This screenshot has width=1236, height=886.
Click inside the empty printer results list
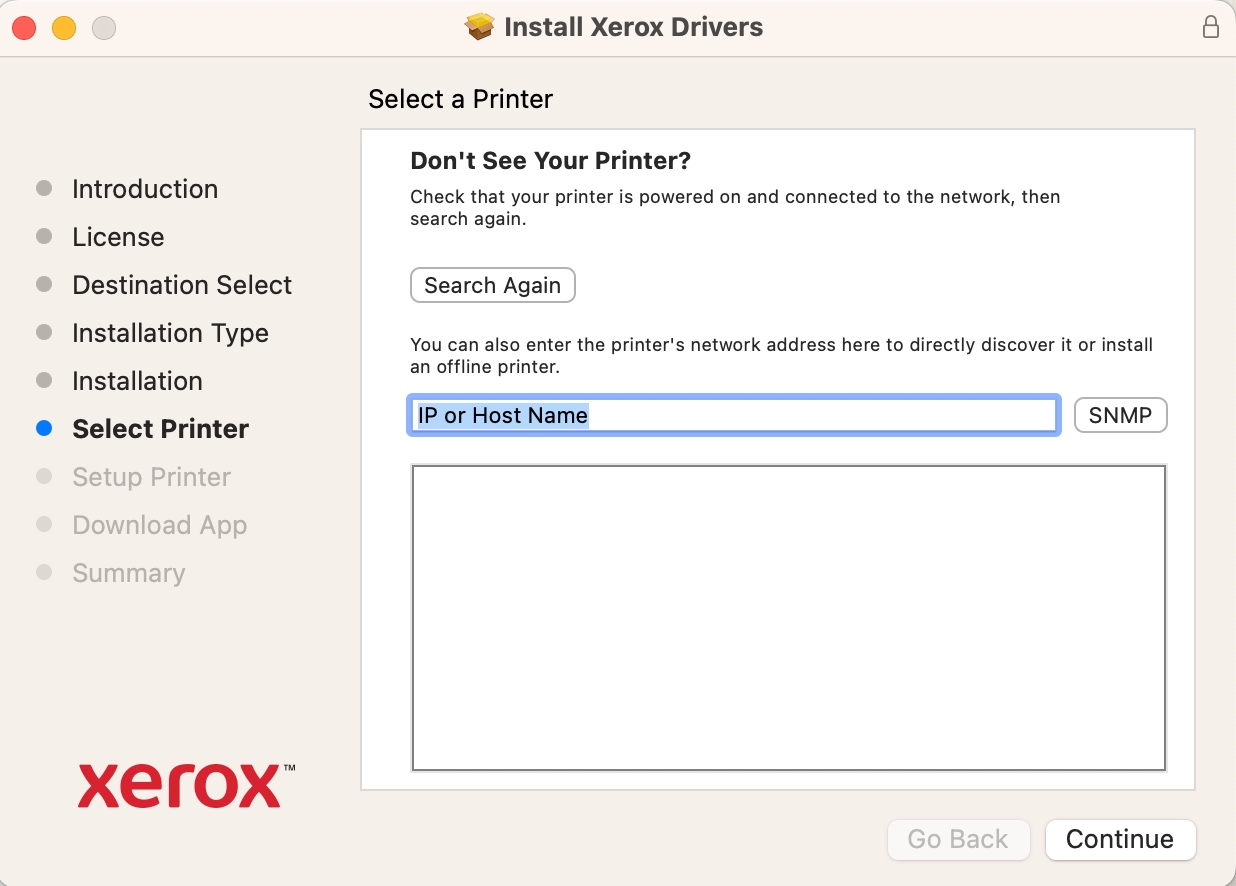pos(789,617)
